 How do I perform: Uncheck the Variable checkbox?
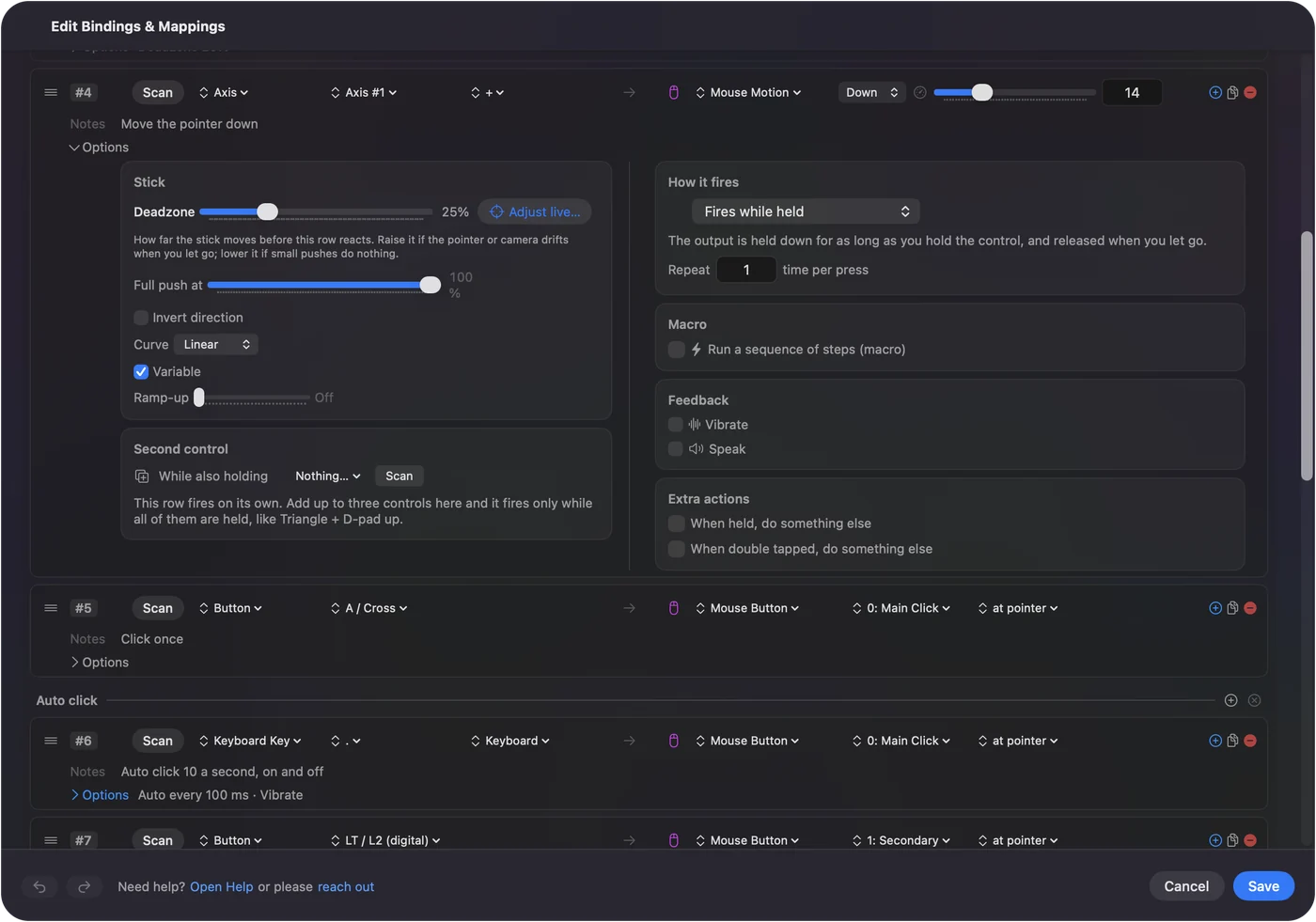(x=141, y=371)
